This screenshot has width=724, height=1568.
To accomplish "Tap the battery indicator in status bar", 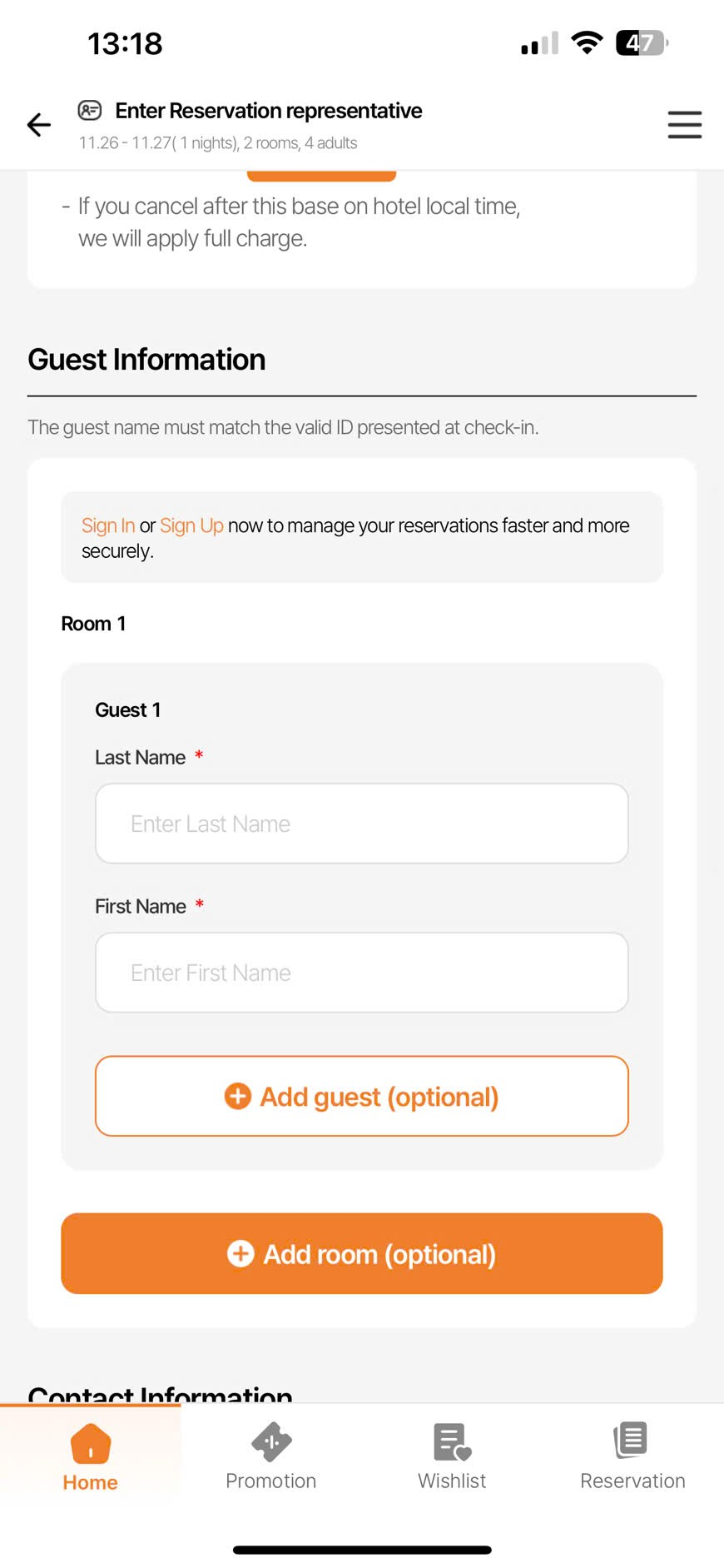I will 642,42.
